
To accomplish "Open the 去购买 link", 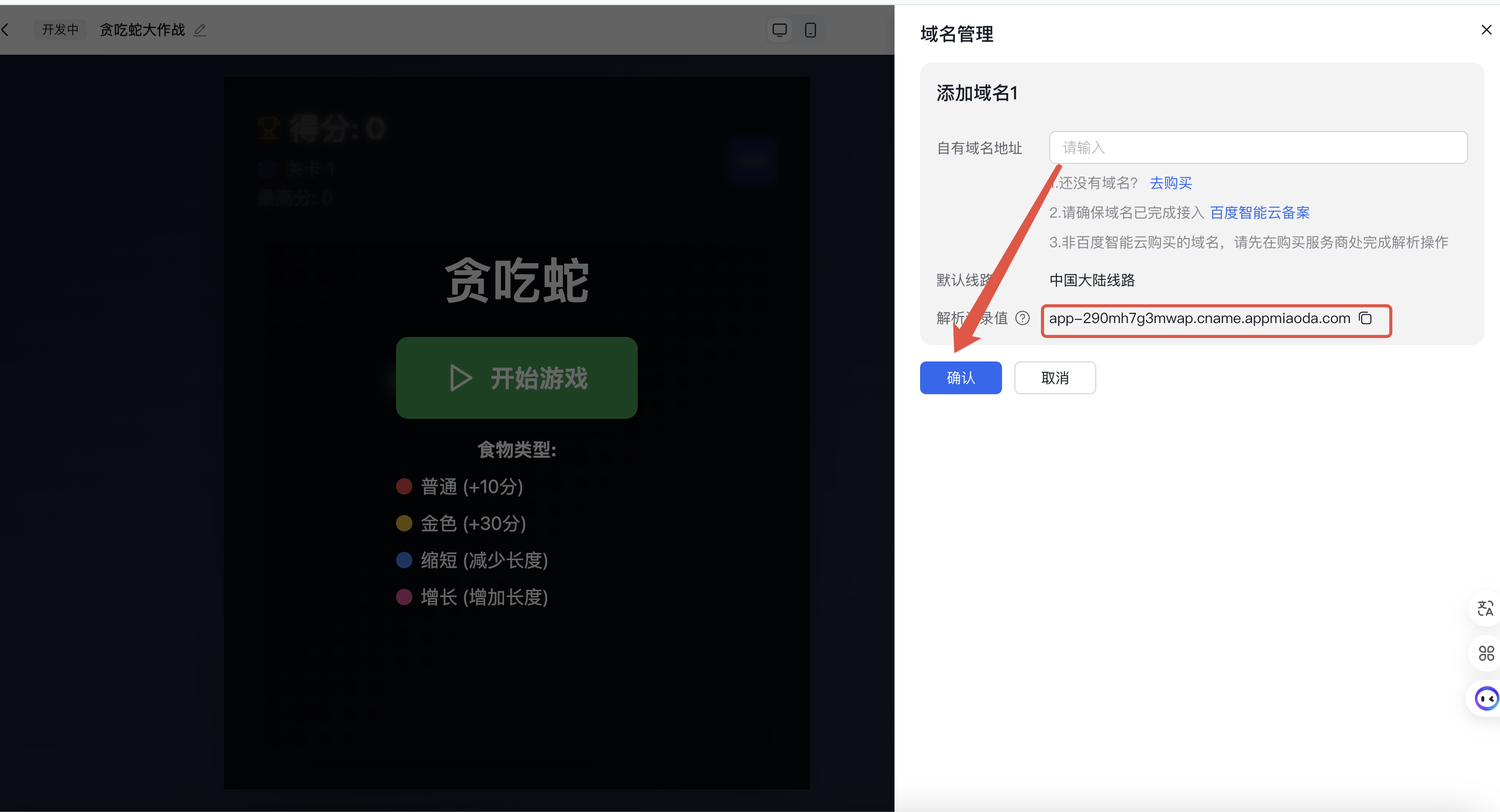I will coord(1171,183).
